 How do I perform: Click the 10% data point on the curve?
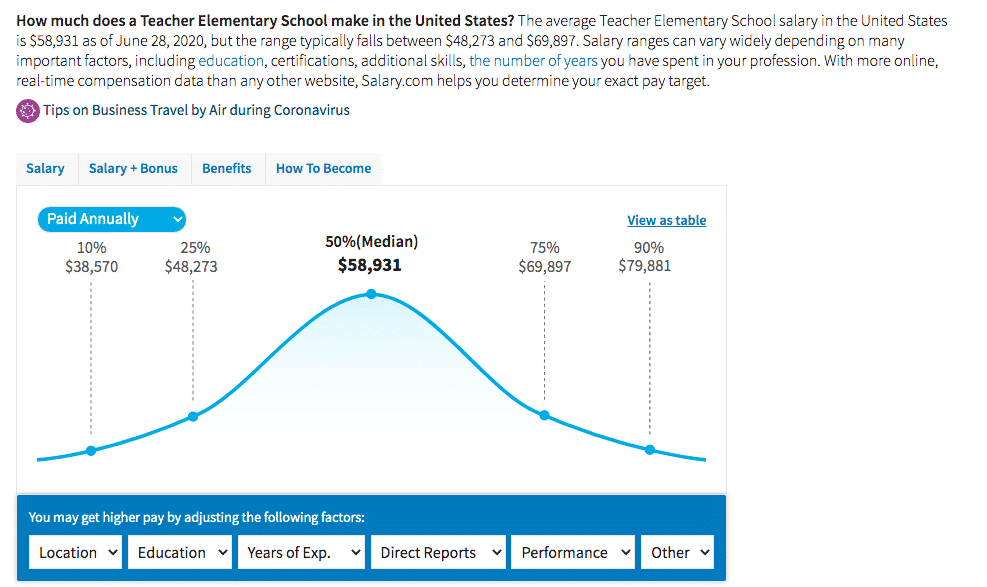click(92, 450)
